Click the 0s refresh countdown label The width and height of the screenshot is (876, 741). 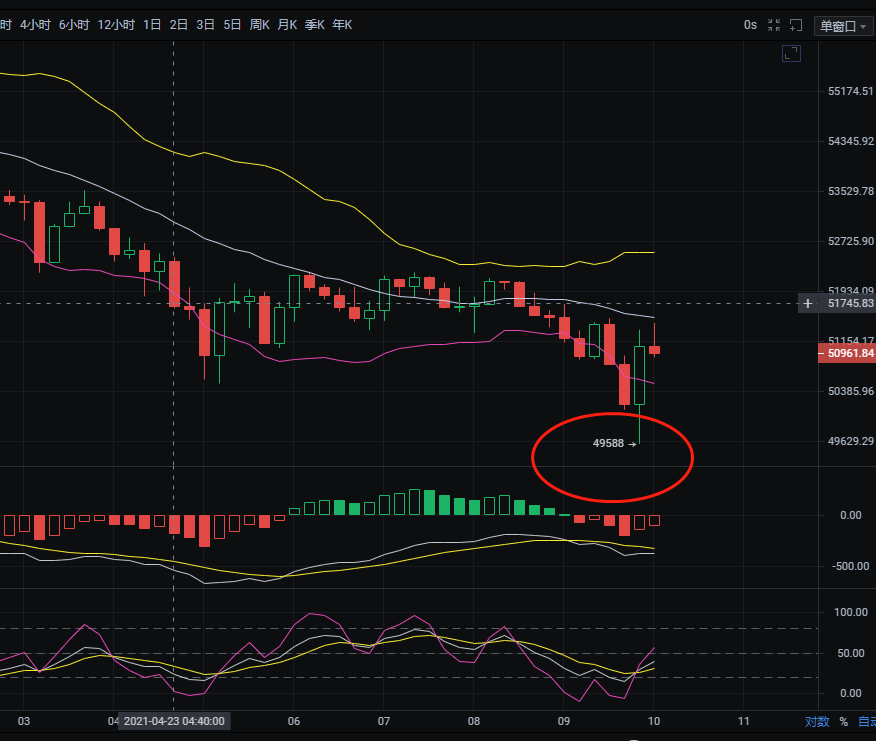click(750, 25)
